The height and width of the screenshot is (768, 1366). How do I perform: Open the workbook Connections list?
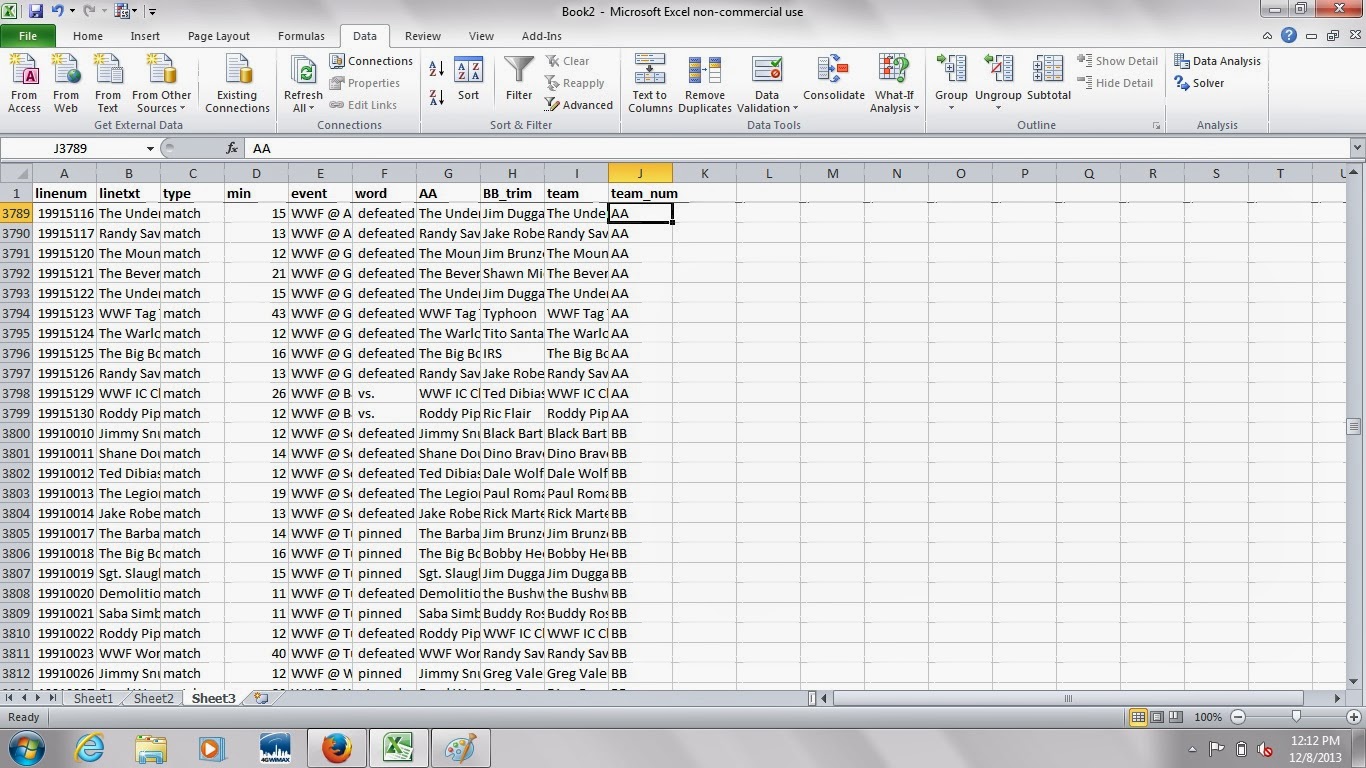click(x=371, y=61)
